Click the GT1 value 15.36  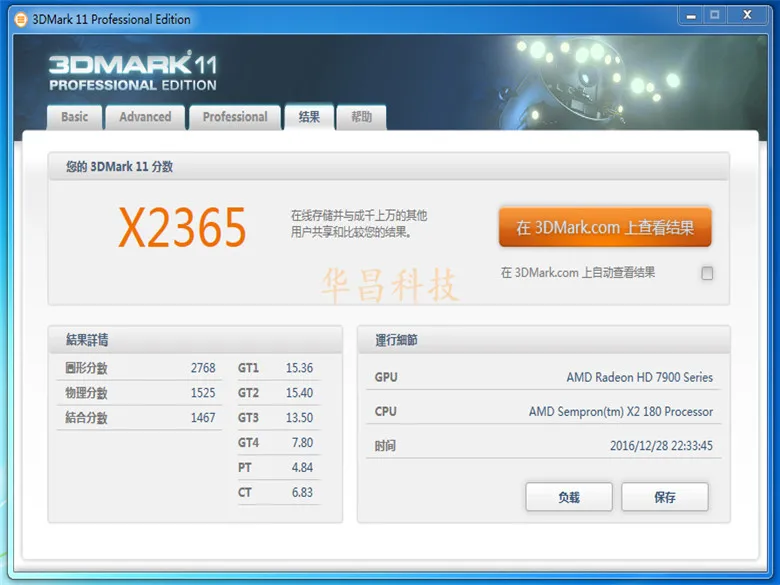point(299,368)
